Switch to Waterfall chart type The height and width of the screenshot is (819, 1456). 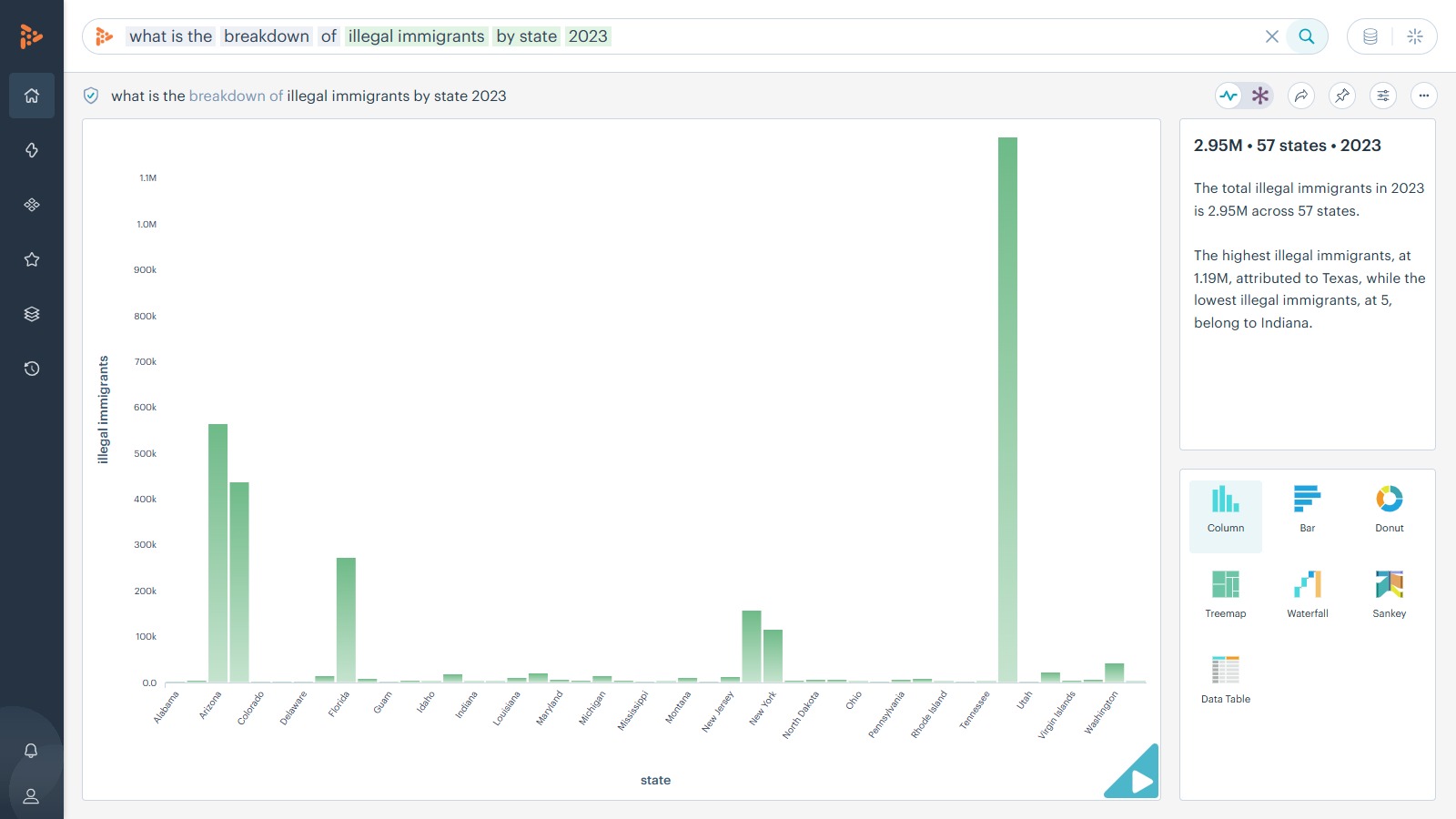point(1308,595)
